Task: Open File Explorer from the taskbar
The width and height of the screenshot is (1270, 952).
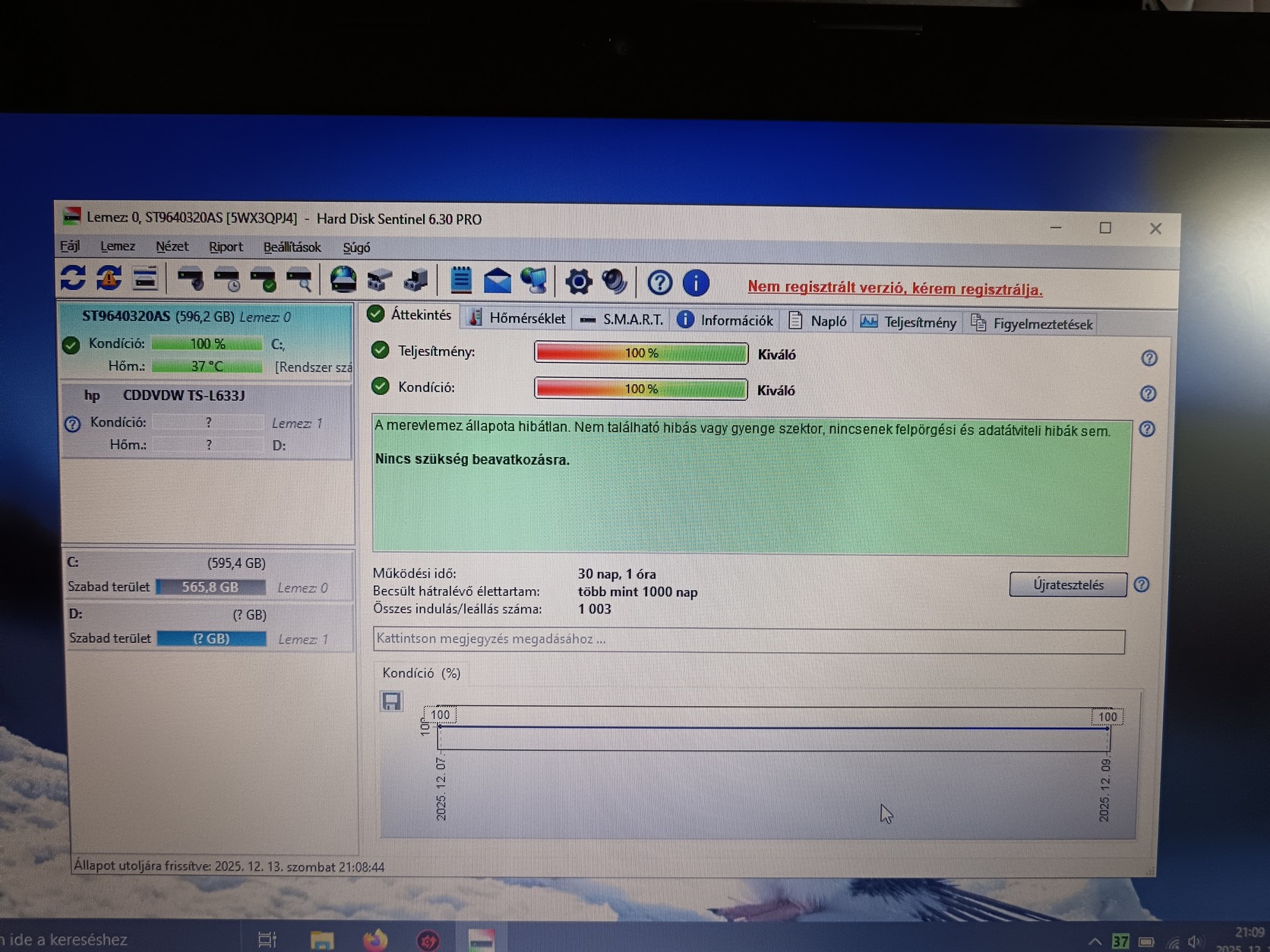Action: [x=322, y=941]
